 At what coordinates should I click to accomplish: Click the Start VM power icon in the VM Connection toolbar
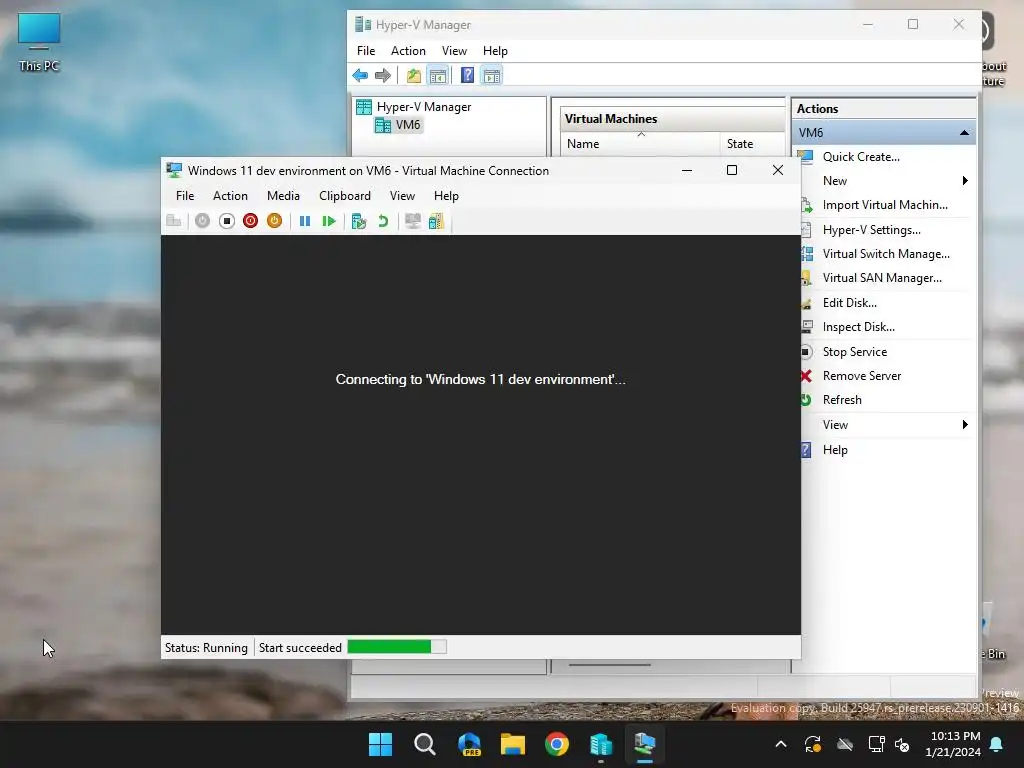point(202,221)
